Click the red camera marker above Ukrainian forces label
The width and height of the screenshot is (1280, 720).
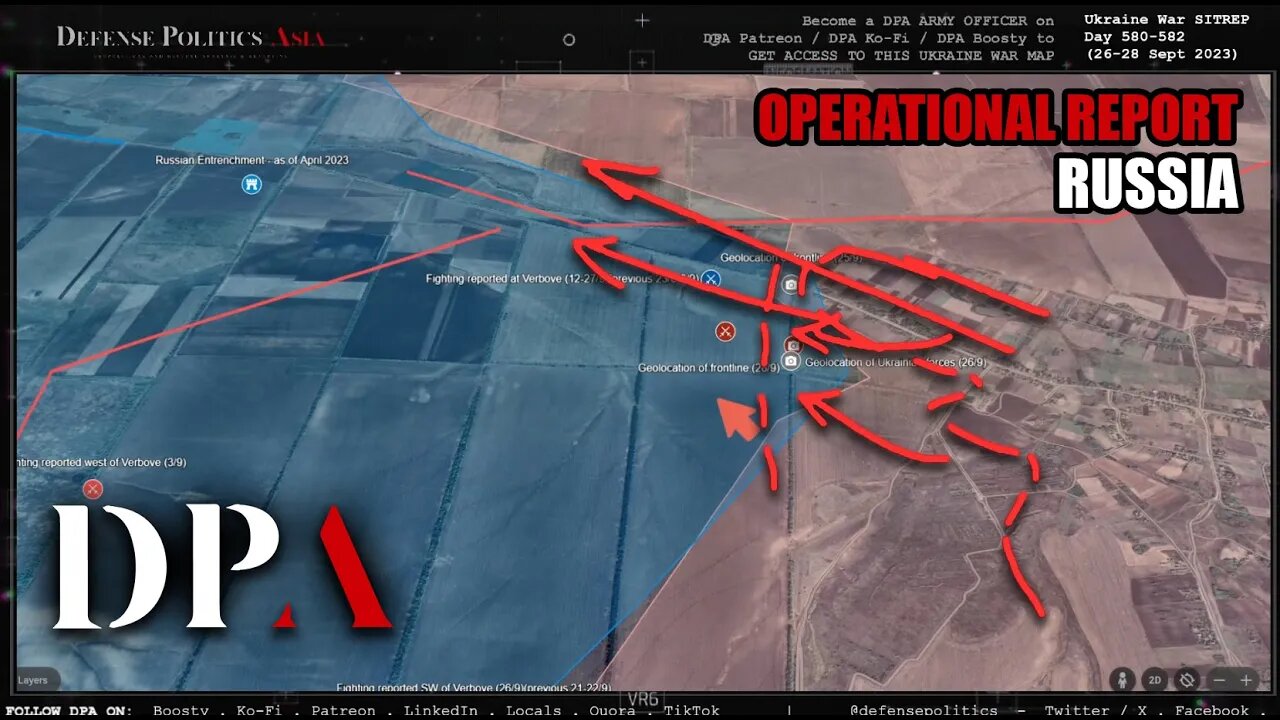coord(792,345)
